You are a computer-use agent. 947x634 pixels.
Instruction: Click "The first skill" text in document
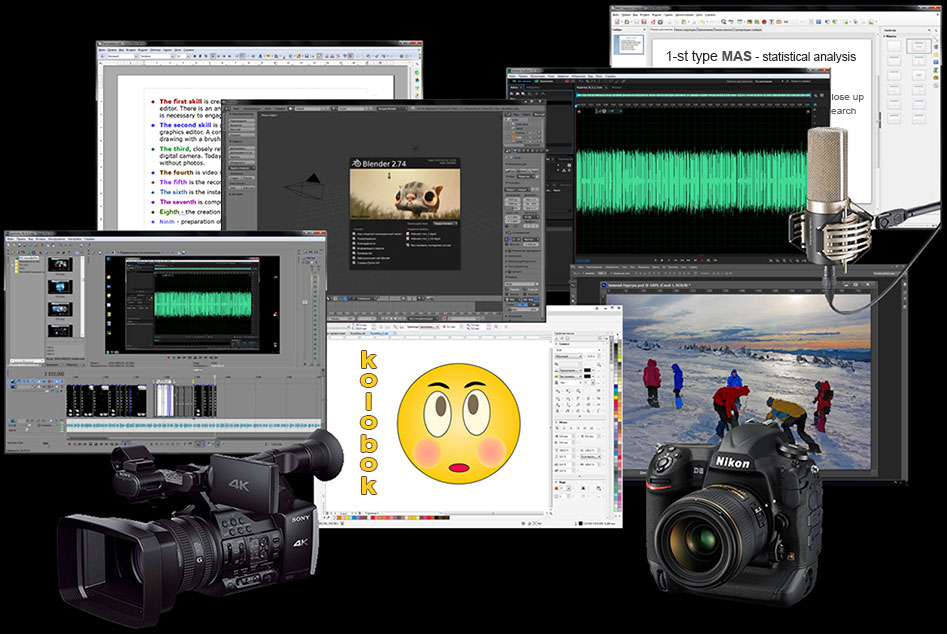click(x=181, y=101)
